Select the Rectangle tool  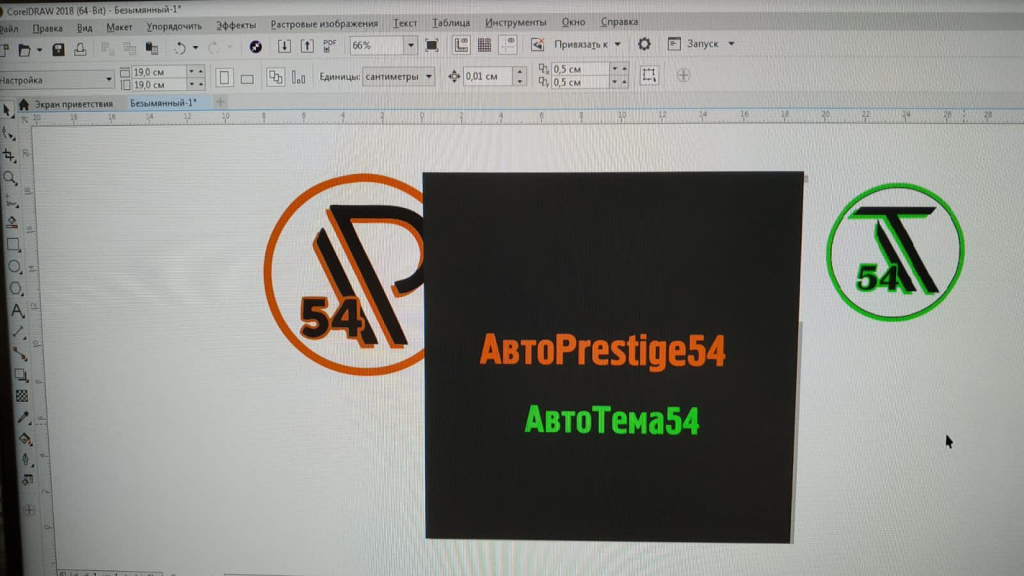click(x=13, y=244)
